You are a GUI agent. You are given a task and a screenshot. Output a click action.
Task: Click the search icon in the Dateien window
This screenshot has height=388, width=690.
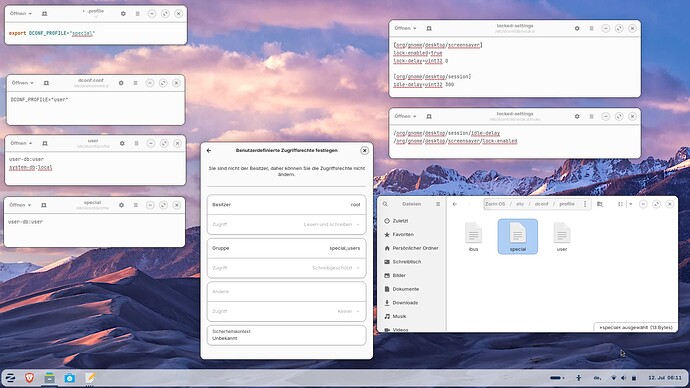[385, 204]
